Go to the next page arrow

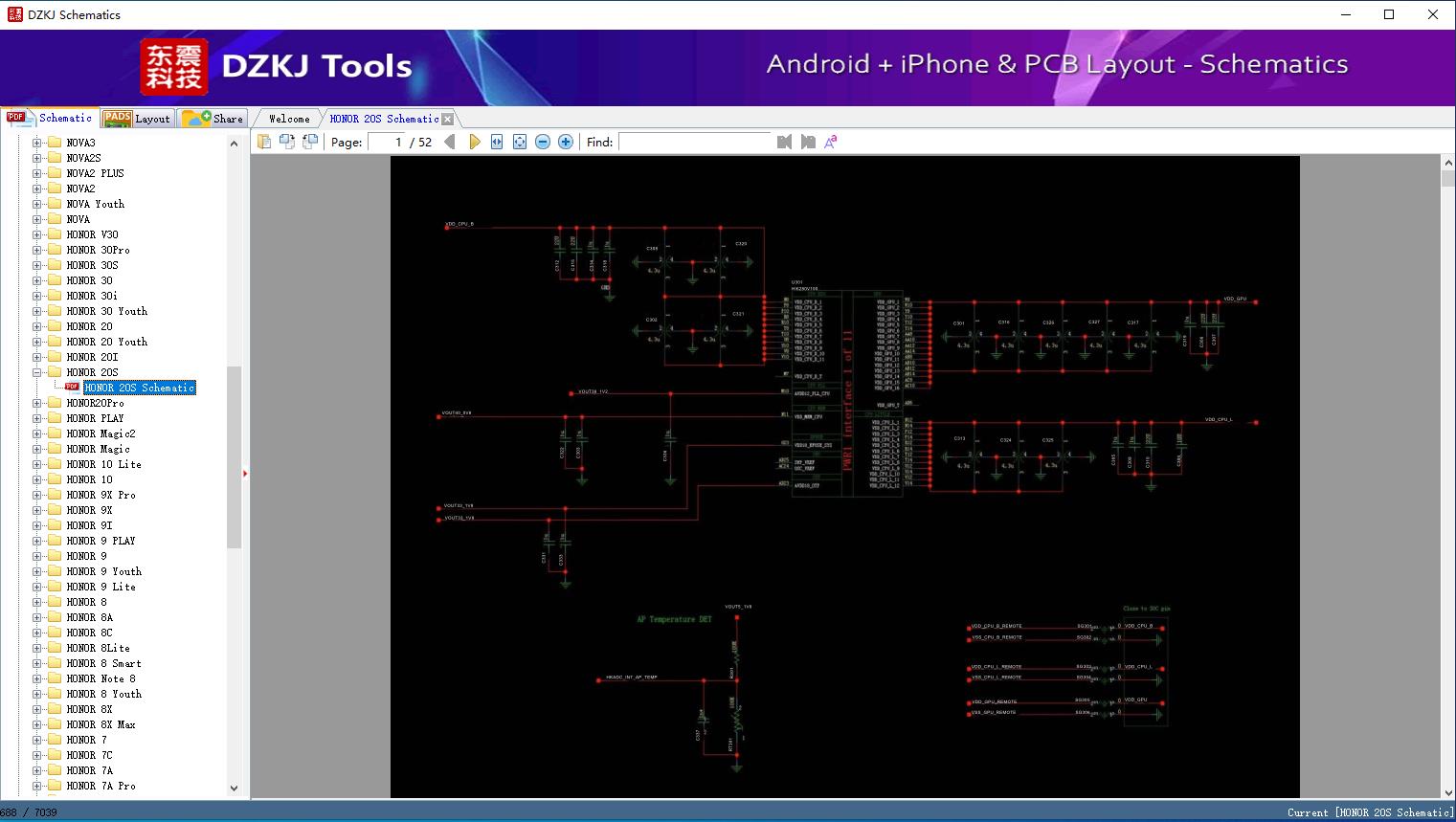[x=474, y=142]
